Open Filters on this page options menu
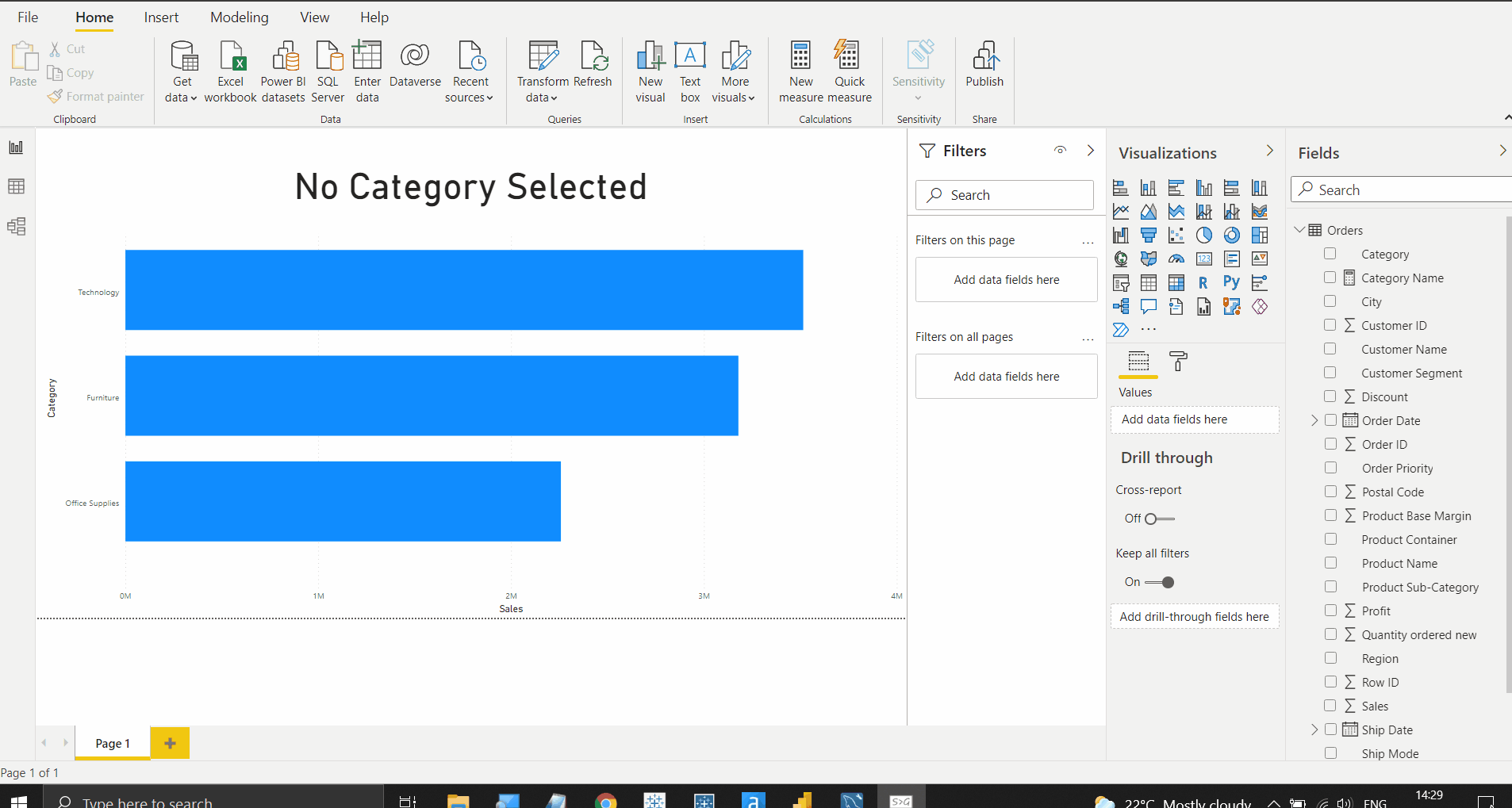1512x808 pixels. point(1088,242)
